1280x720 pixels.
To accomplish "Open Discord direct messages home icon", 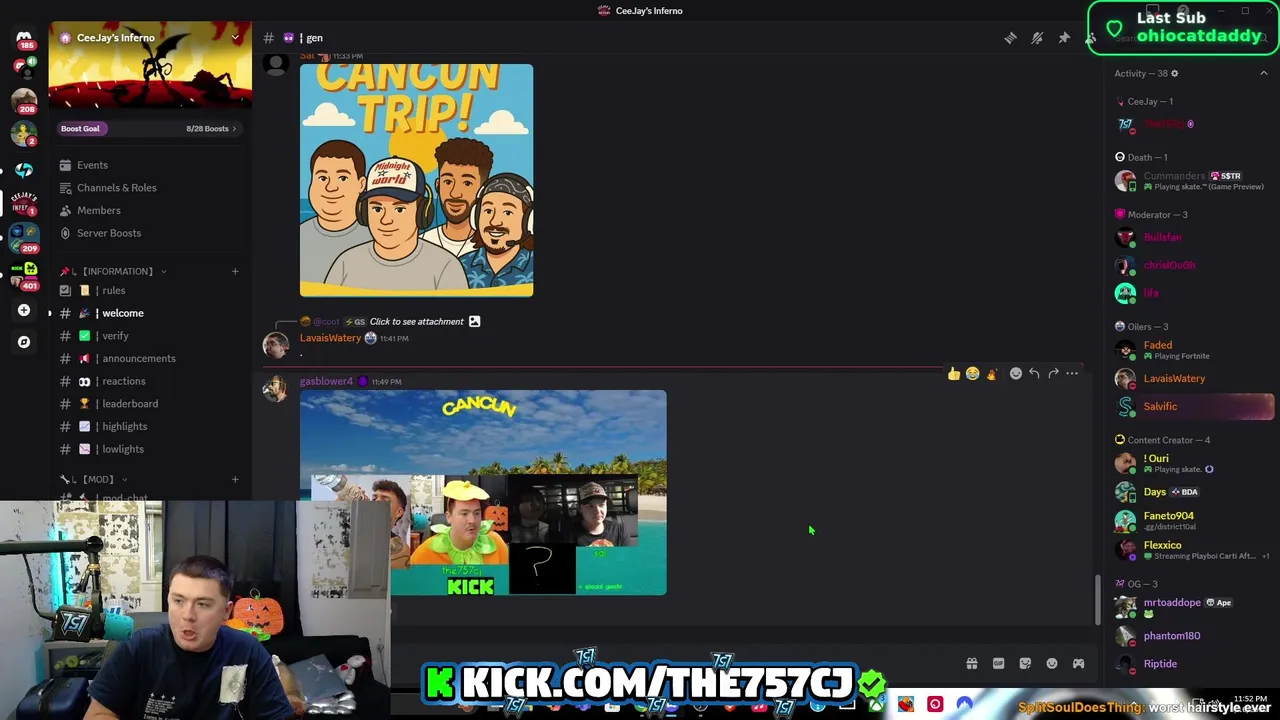I will point(24,38).
